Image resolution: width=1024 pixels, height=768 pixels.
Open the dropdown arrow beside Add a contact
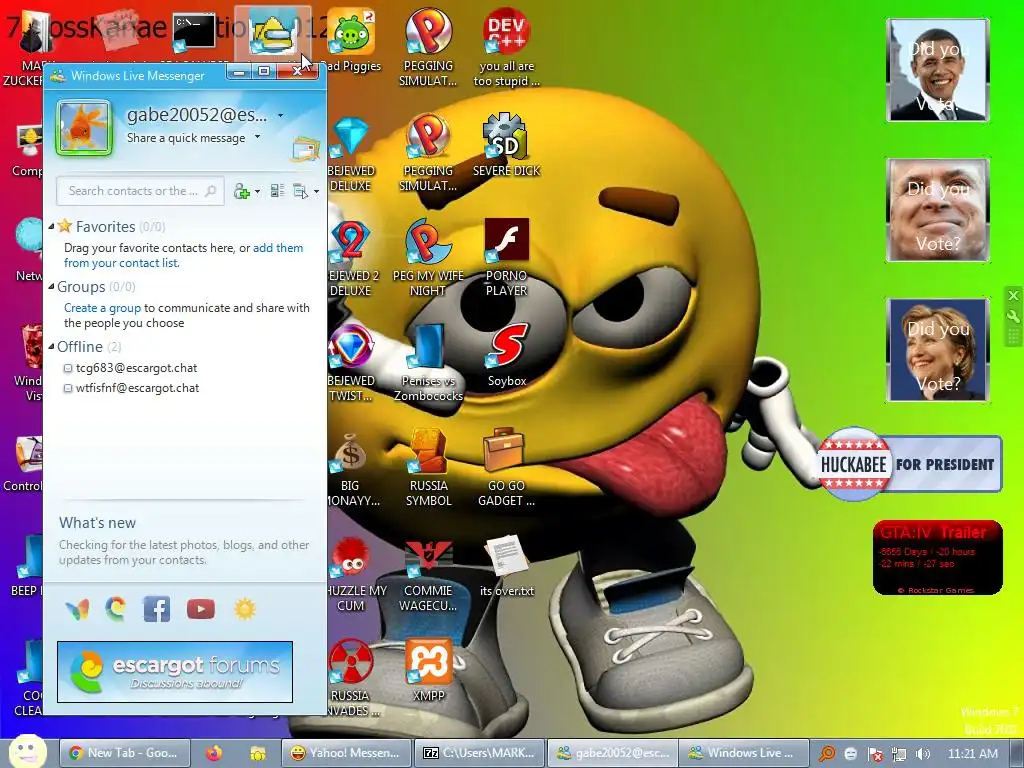pyautogui.click(x=257, y=191)
